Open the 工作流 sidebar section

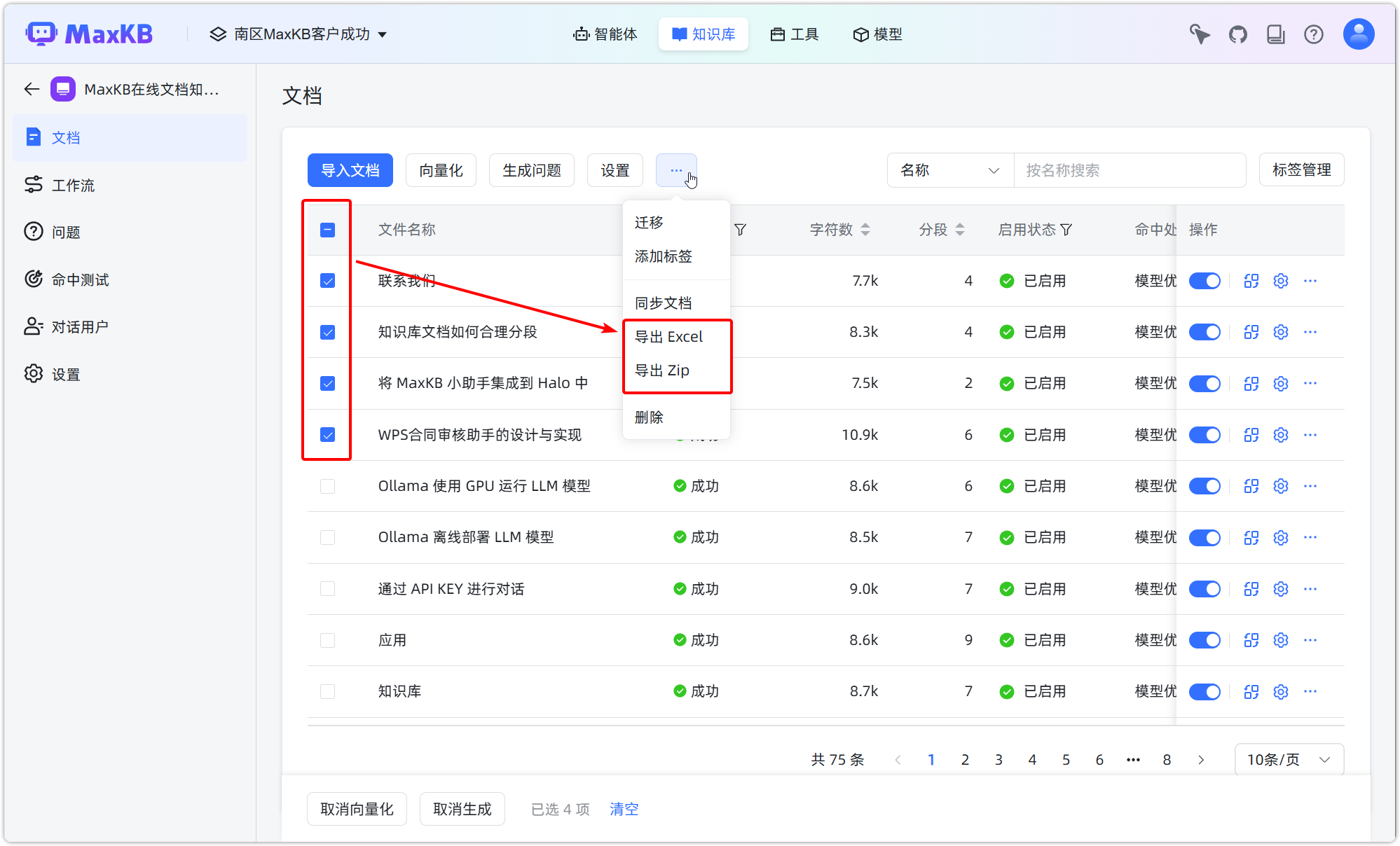[x=73, y=185]
